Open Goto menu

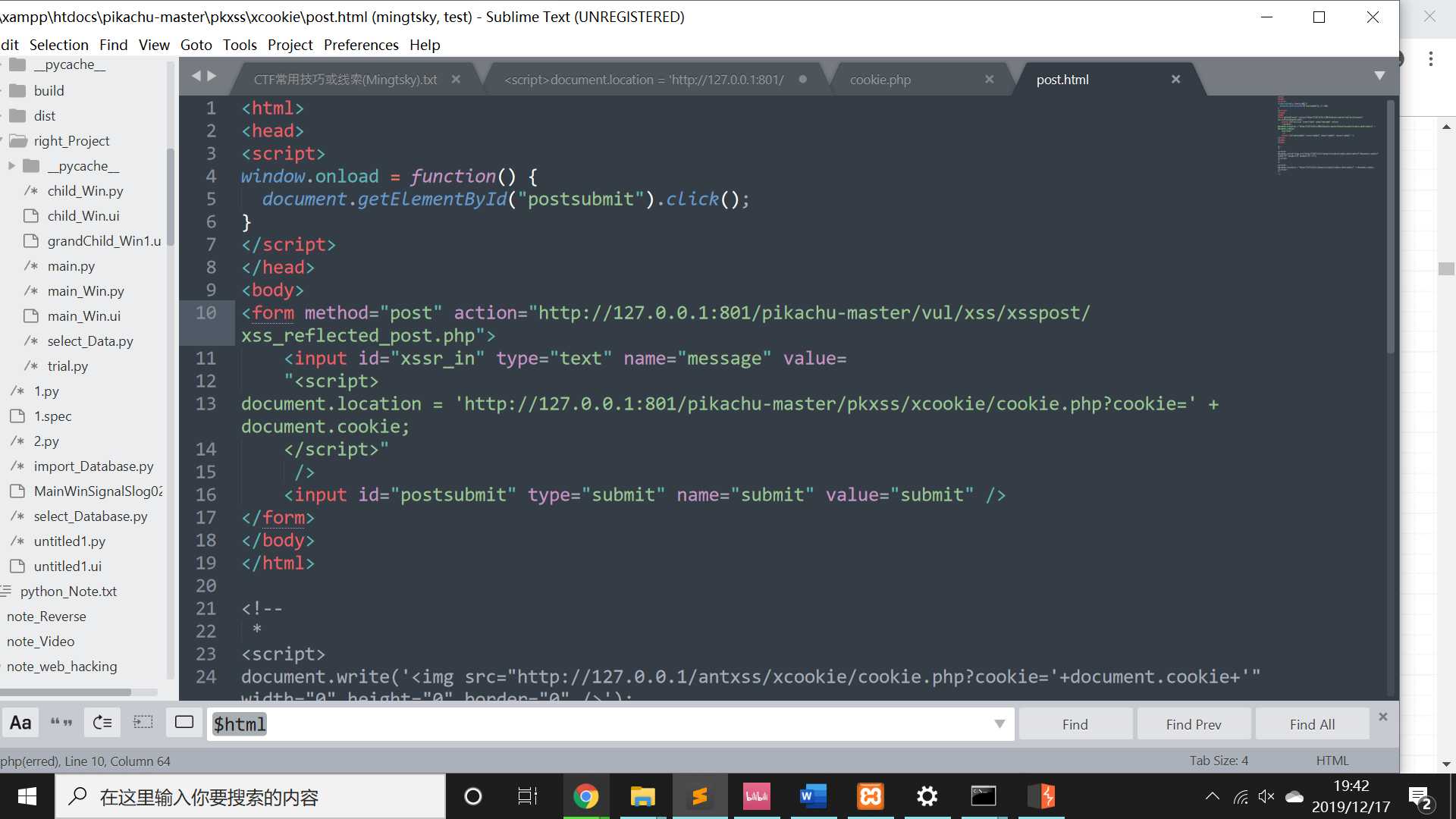pos(196,45)
